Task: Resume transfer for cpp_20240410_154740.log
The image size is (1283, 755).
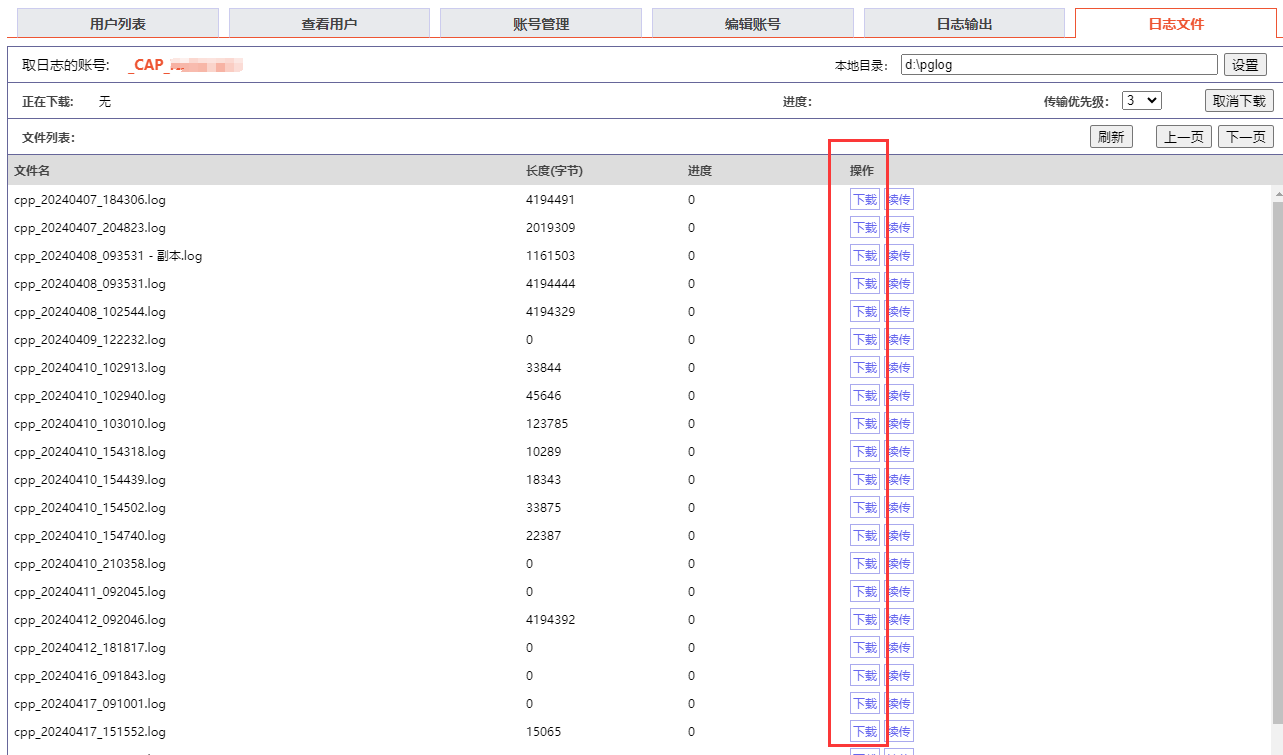Action: click(899, 536)
